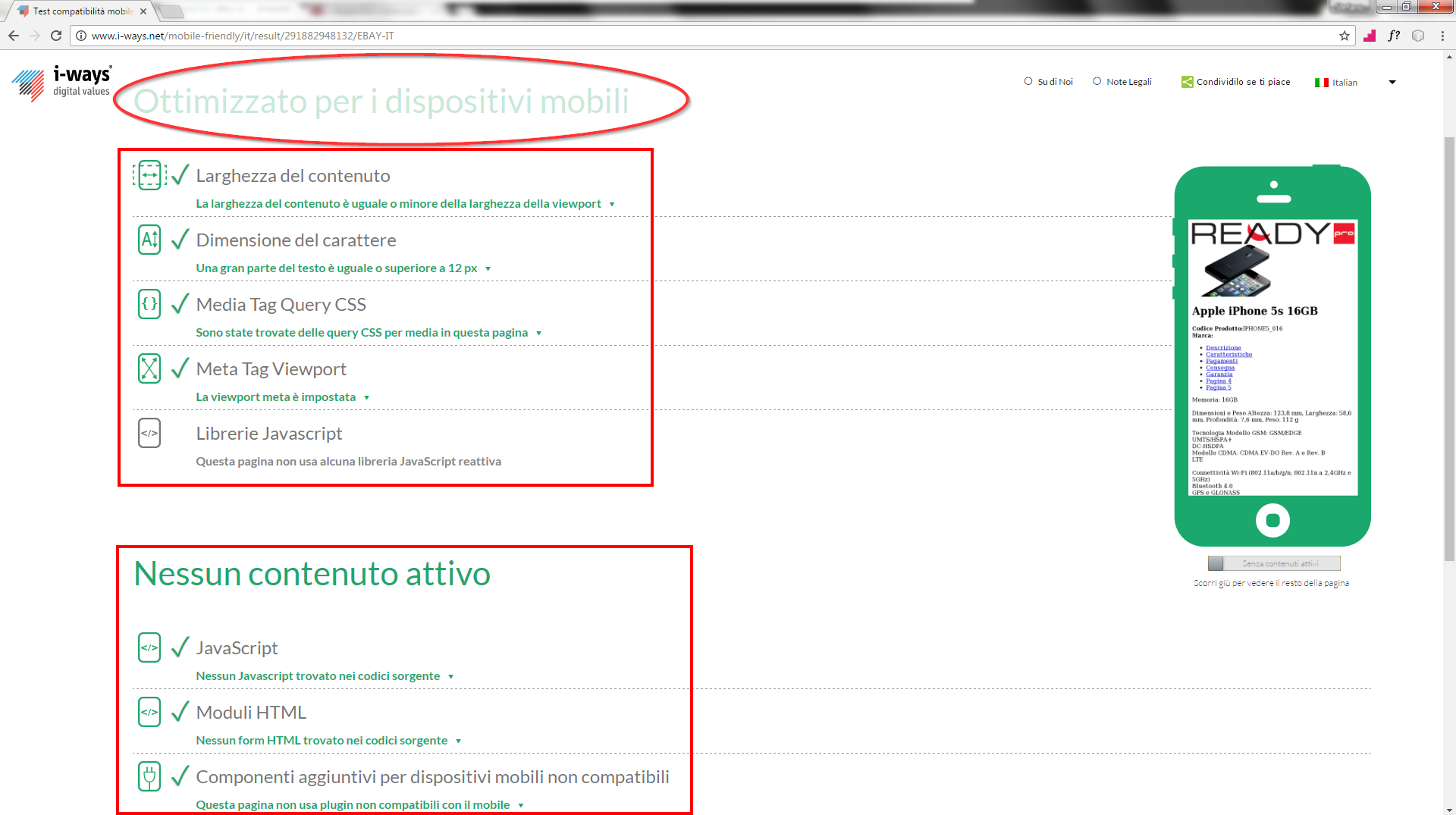Click the plugin icon for Componenti aggiuntivi

click(149, 776)
